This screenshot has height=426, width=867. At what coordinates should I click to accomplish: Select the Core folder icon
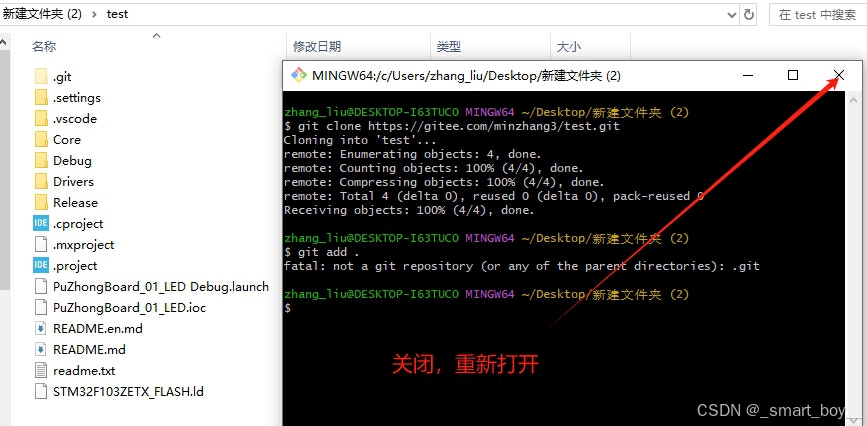point(41,139)
